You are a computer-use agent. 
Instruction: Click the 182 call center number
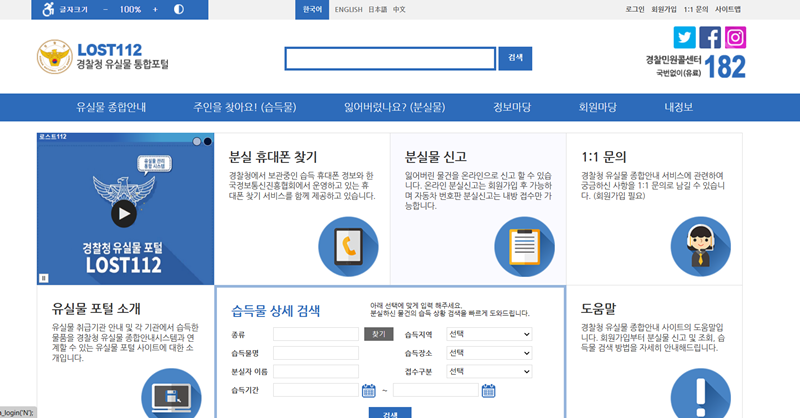[x=724, y=67]
